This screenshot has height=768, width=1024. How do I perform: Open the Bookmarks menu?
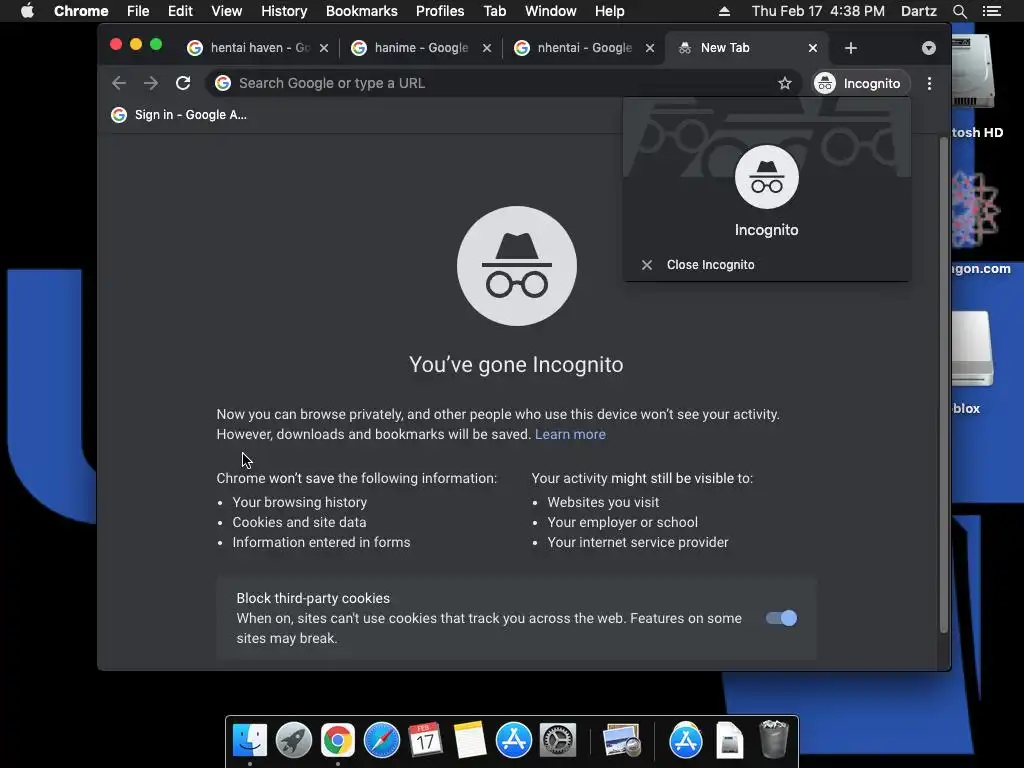362,11
